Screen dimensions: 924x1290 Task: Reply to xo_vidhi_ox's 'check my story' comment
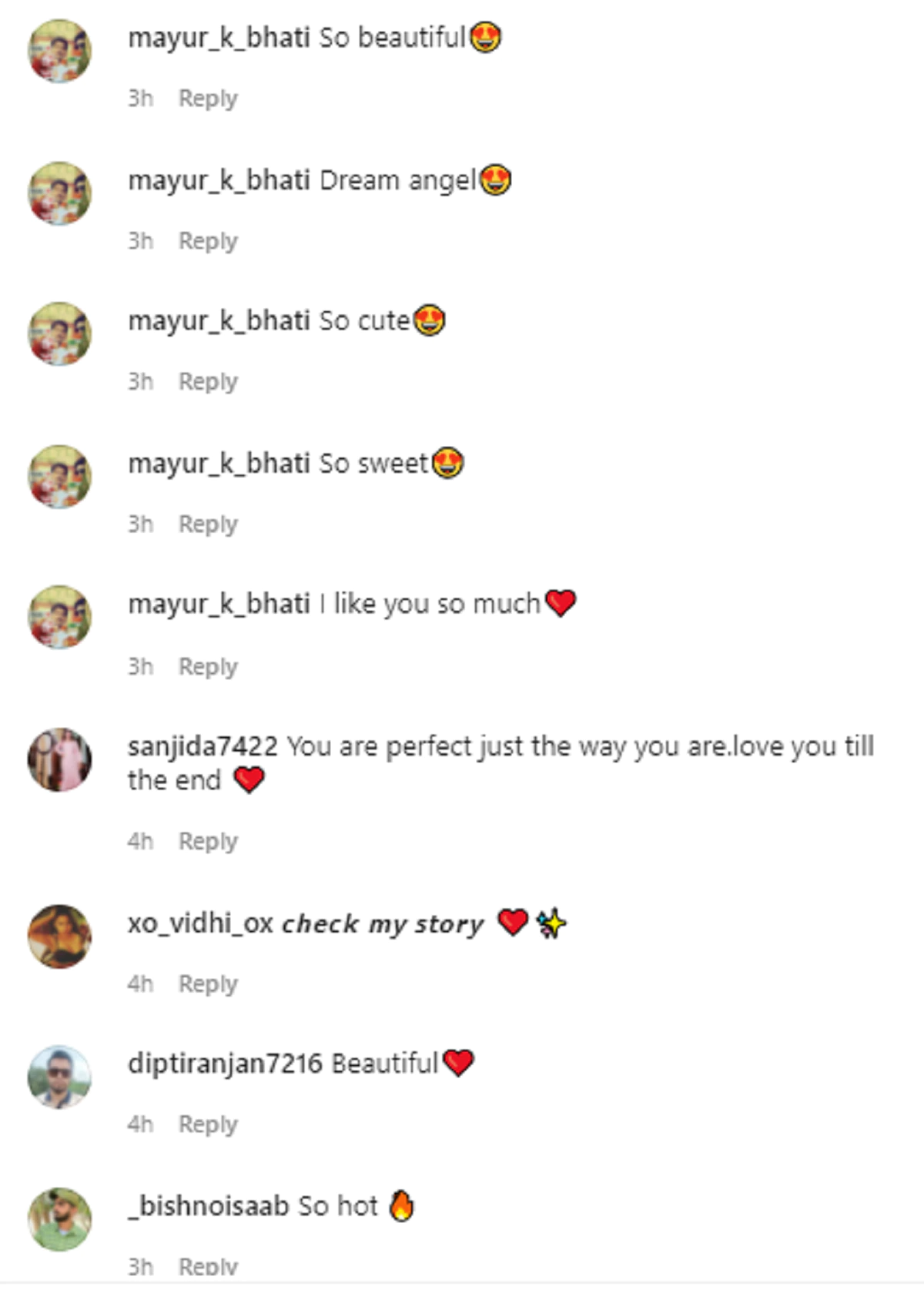tap(208, 983)
